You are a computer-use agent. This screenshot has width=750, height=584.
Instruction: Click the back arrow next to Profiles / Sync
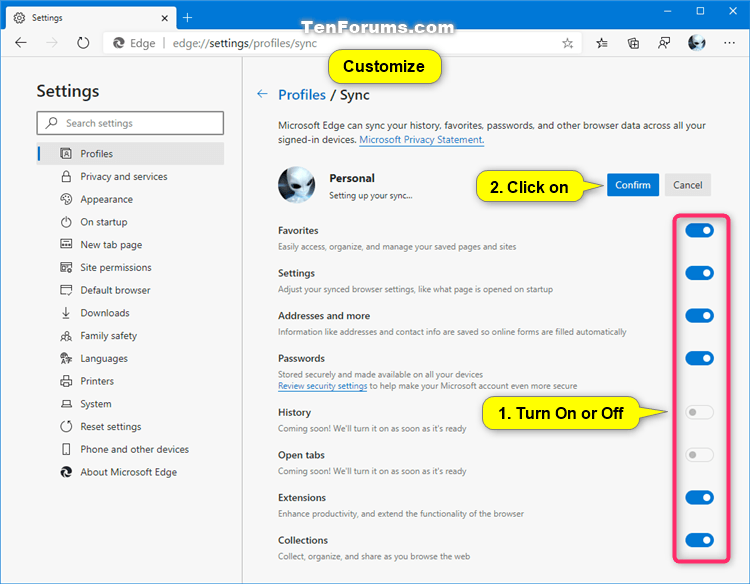coord(262,94)
